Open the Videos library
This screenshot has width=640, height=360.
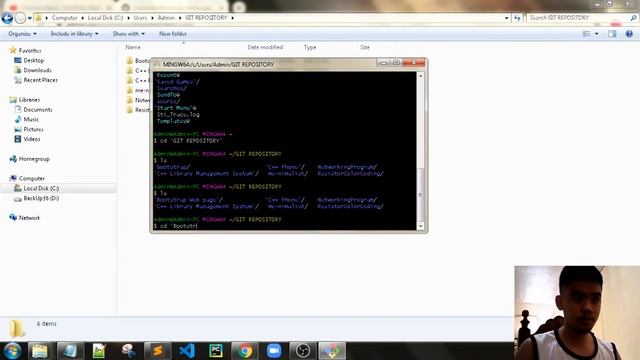tap(31, 139)
